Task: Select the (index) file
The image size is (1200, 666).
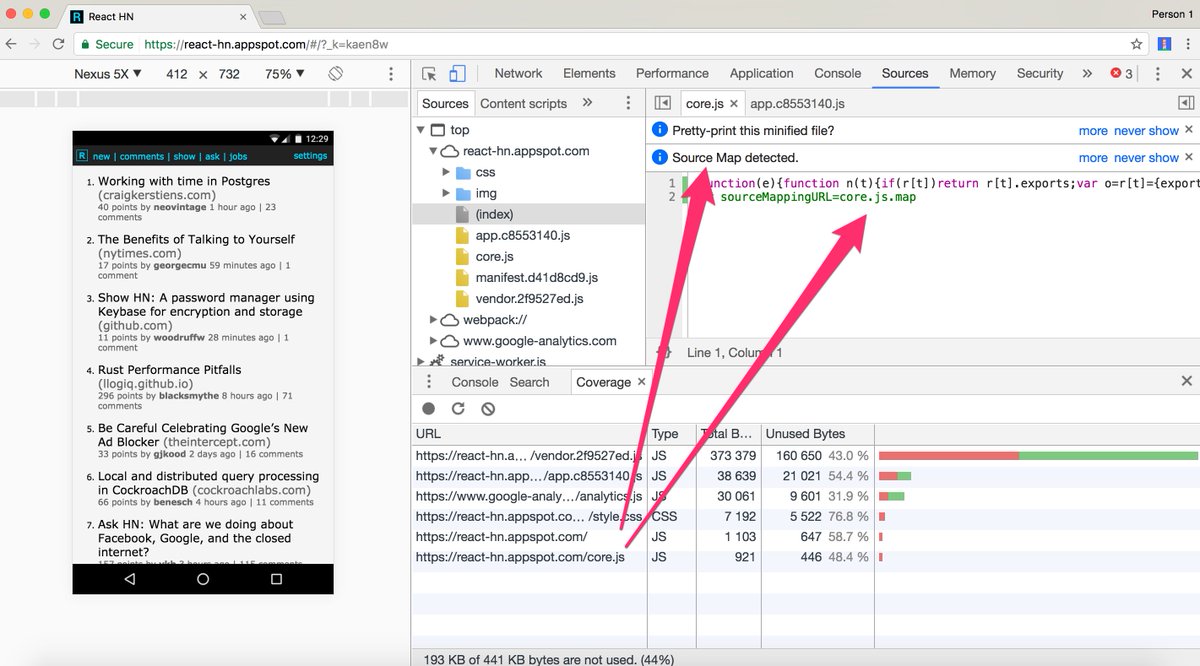Action: pyautogui.click(x=494, y=214)
